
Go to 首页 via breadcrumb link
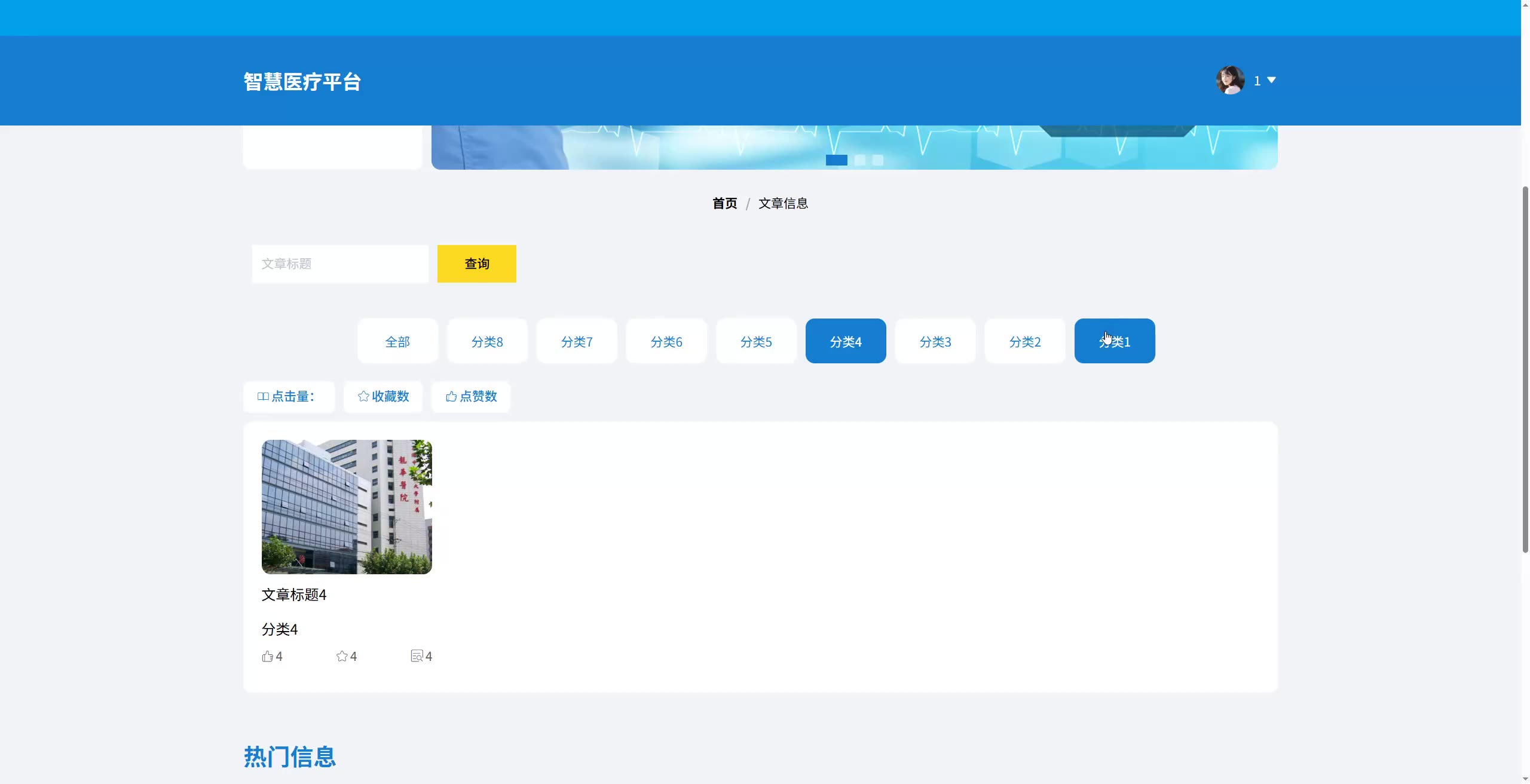[724, 203]
